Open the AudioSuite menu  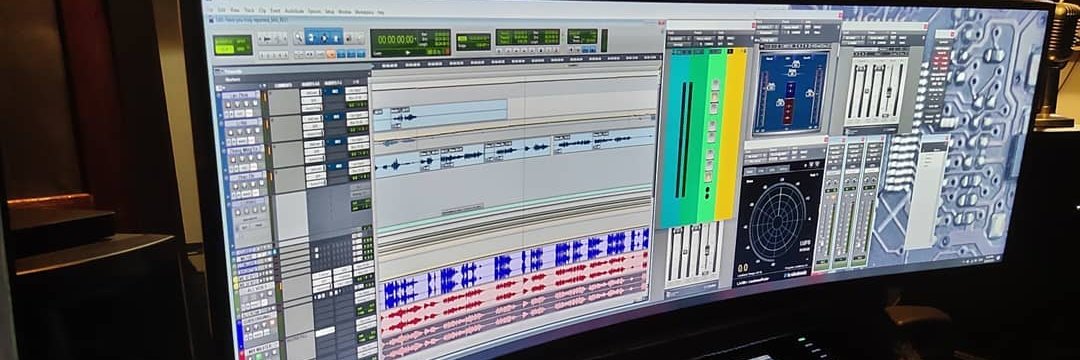pyautogui.click(x=294, y=11)
